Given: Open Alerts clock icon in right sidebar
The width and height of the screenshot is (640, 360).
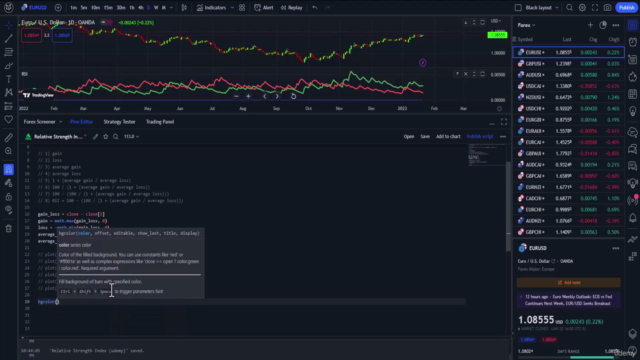Looking at the screenshot, I should pyautogui.click(x=633, y=42).
